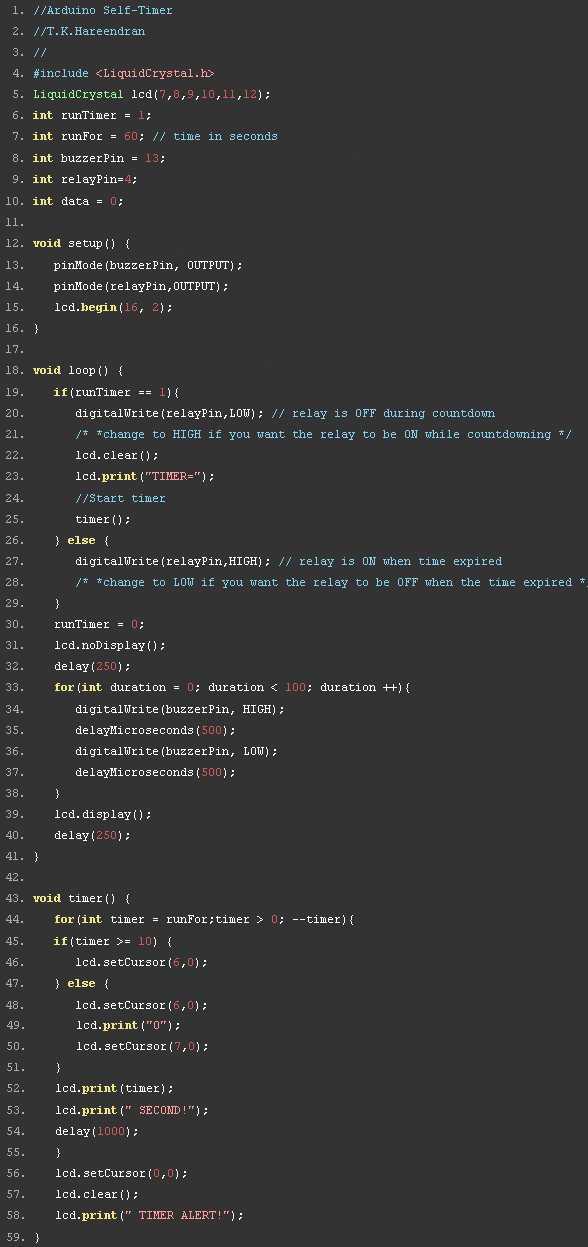588x1247 pixels.
Task: Select line number 12 in the gutter
Action: click(x=14, y=243)
